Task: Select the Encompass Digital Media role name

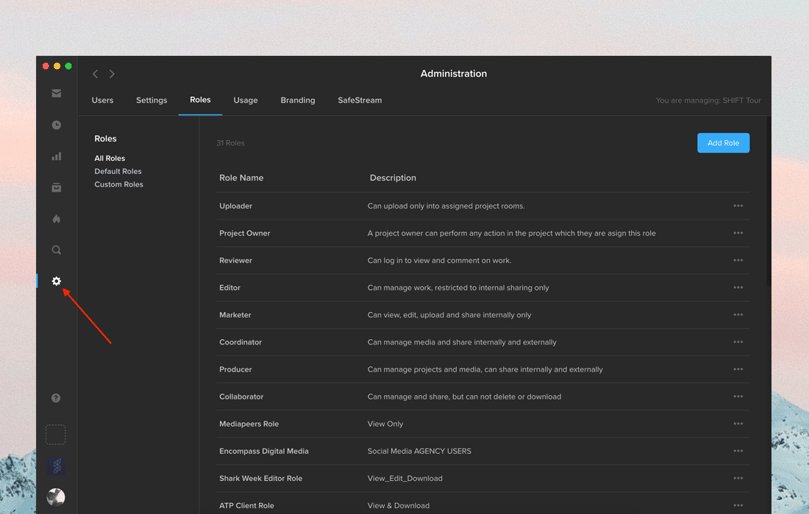Action: coord(264,451)
